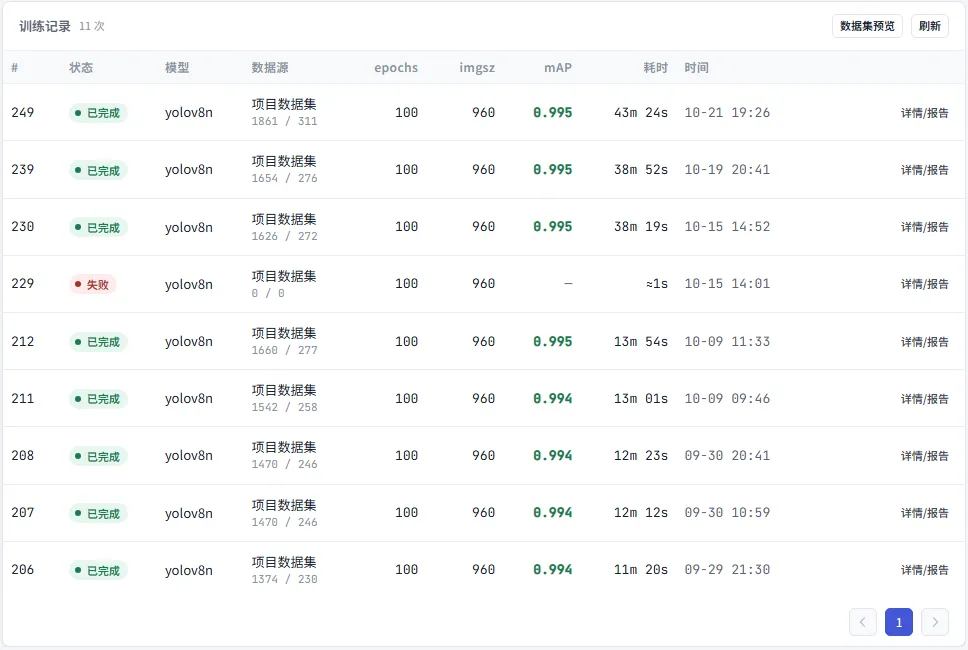Viewport: 968px width, 650px height.
Task: Open 详情/报告 for run 230
Action: [x=924, y=227]
